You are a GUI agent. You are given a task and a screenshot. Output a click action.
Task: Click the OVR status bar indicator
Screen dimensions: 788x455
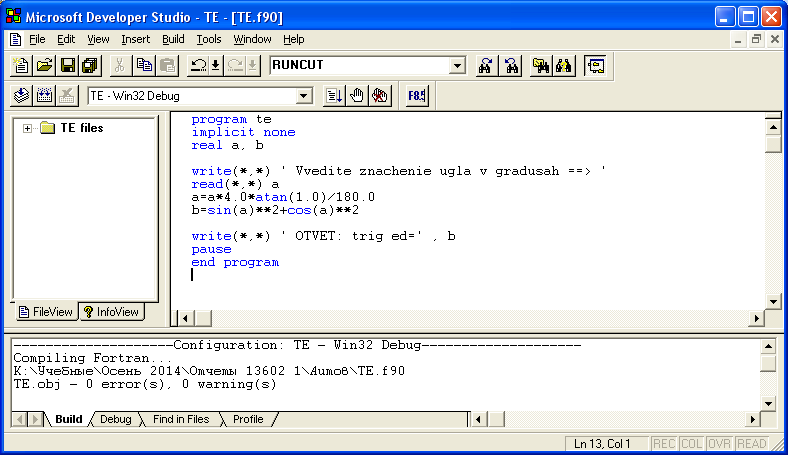719,444
